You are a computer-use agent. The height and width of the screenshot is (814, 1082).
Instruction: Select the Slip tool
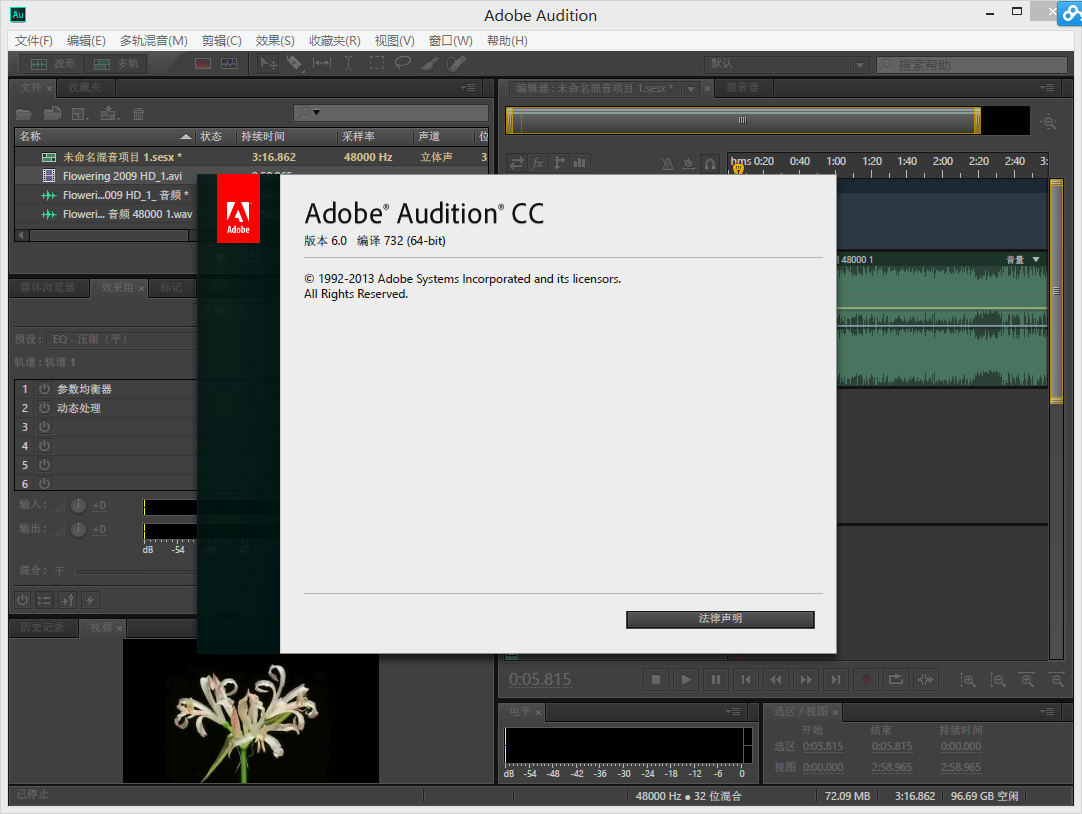[322, 64]
